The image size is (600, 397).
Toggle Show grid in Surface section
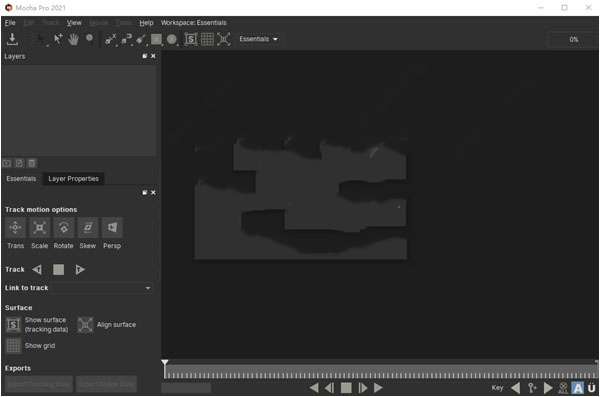point(13,346)
